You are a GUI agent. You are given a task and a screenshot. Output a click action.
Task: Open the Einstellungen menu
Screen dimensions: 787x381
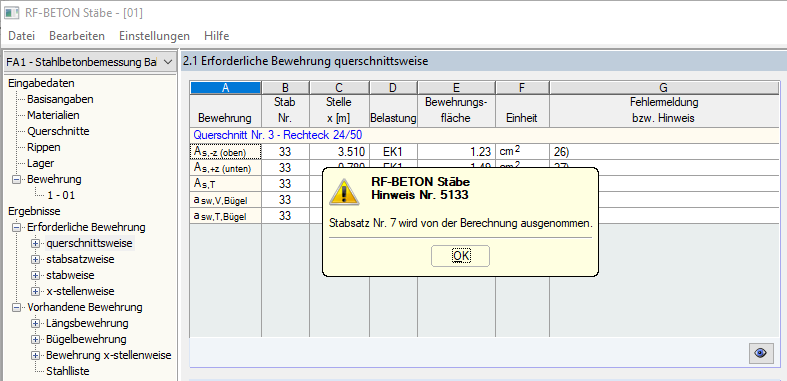click(x=154, y=36)
